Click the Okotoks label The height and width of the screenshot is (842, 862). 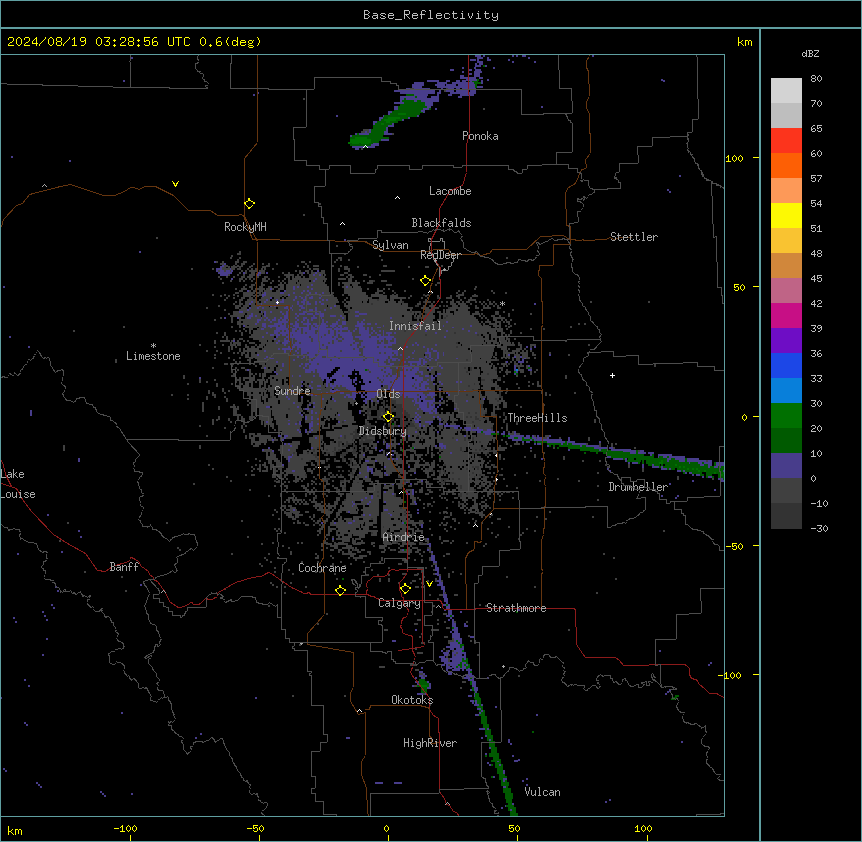click(412, 700)
